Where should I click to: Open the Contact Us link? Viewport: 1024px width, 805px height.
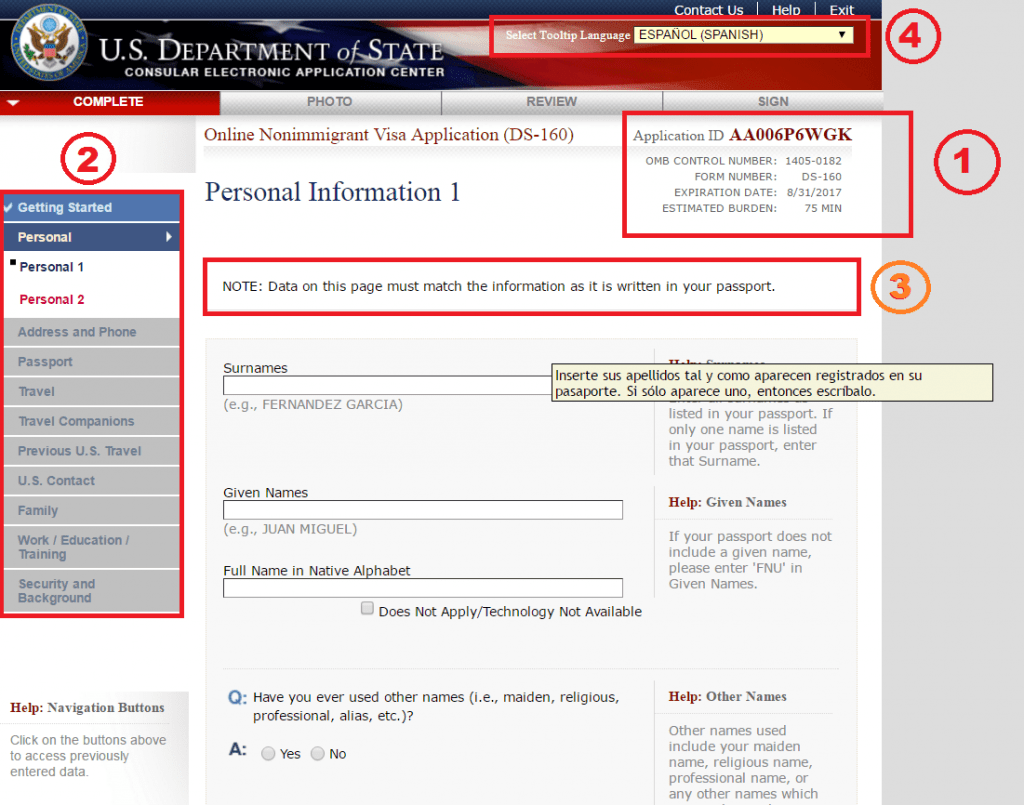coord(709,10)
